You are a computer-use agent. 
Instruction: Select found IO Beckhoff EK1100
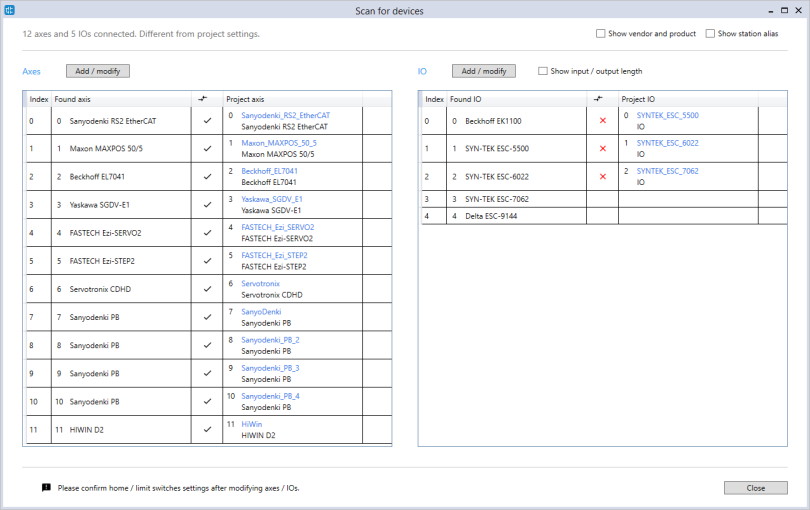[x=493, y=121]
